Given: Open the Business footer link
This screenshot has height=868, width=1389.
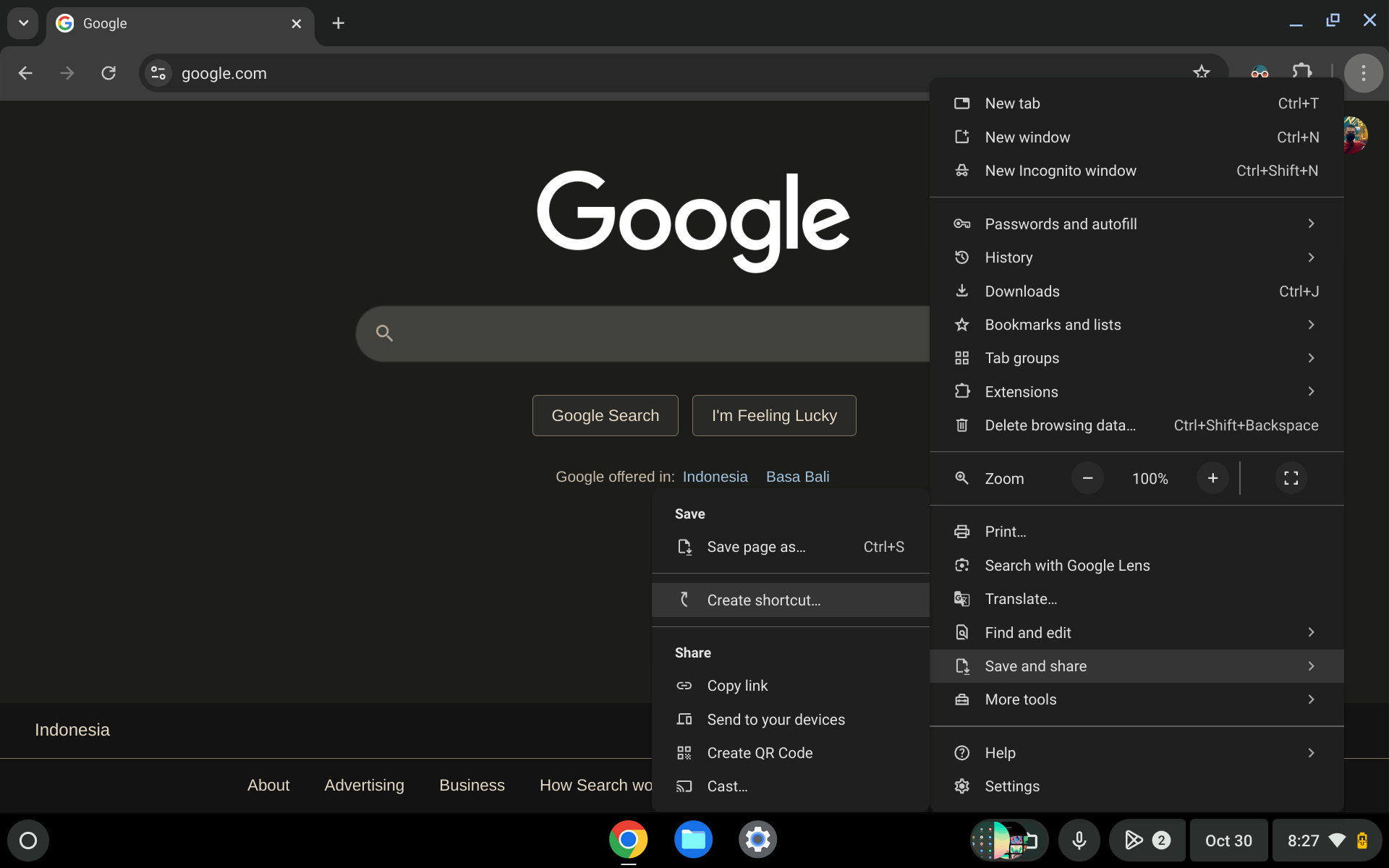Looking at the screenshot, I should [472, 786].
